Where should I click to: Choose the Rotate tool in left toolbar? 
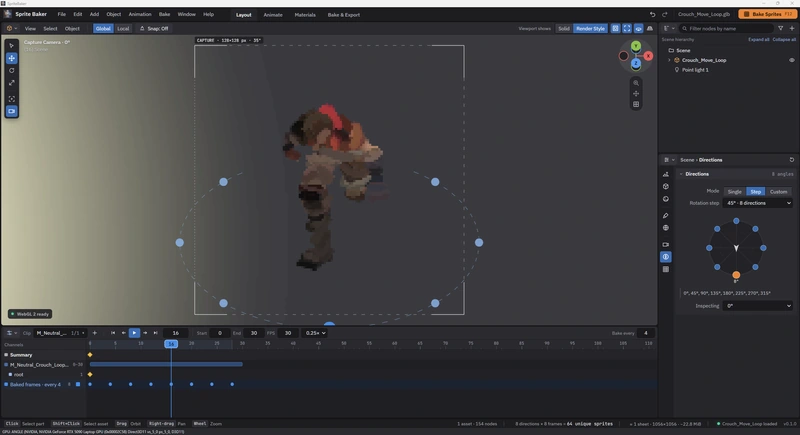pos(11,70)
